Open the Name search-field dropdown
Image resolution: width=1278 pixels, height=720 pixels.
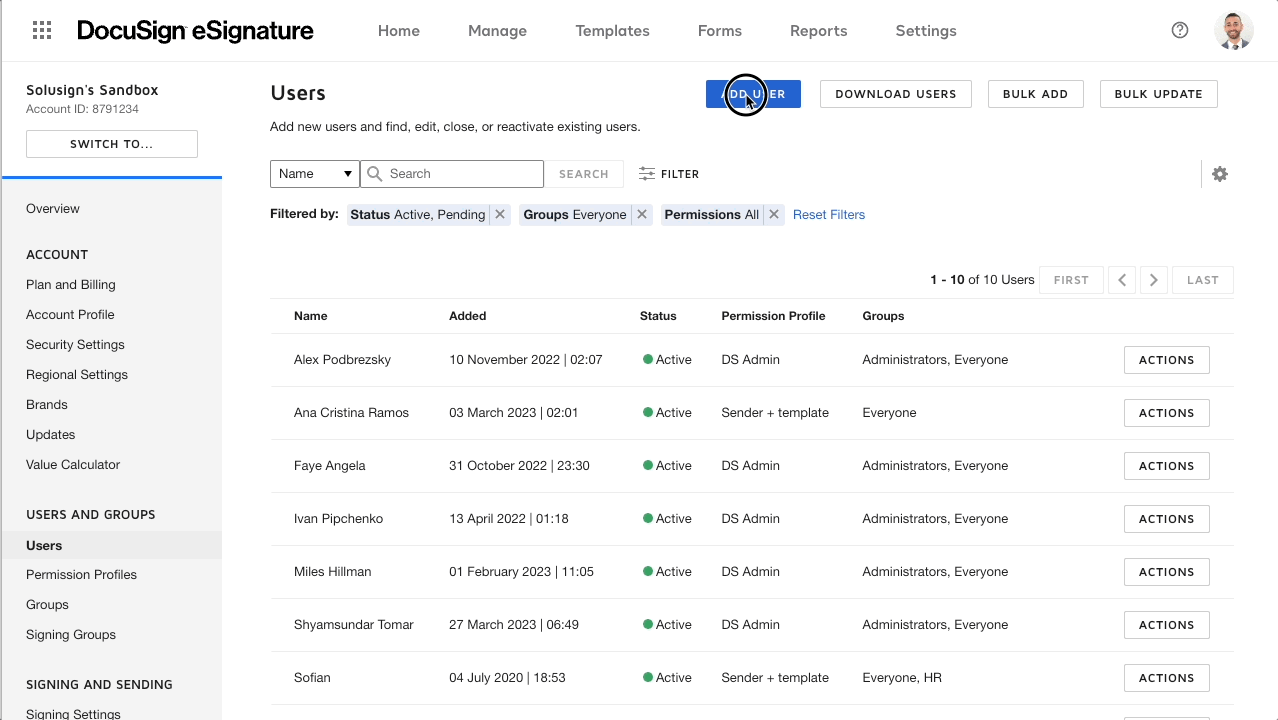coord(315,174)
